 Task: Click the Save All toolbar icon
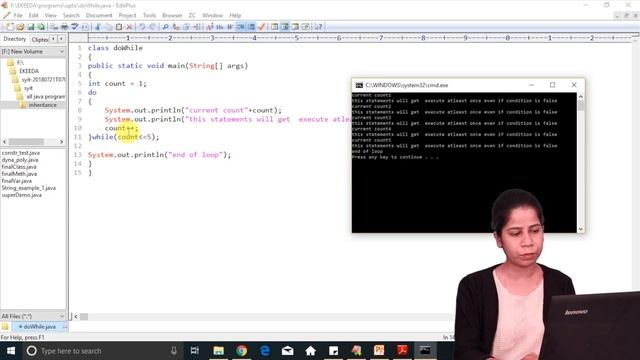41,27
